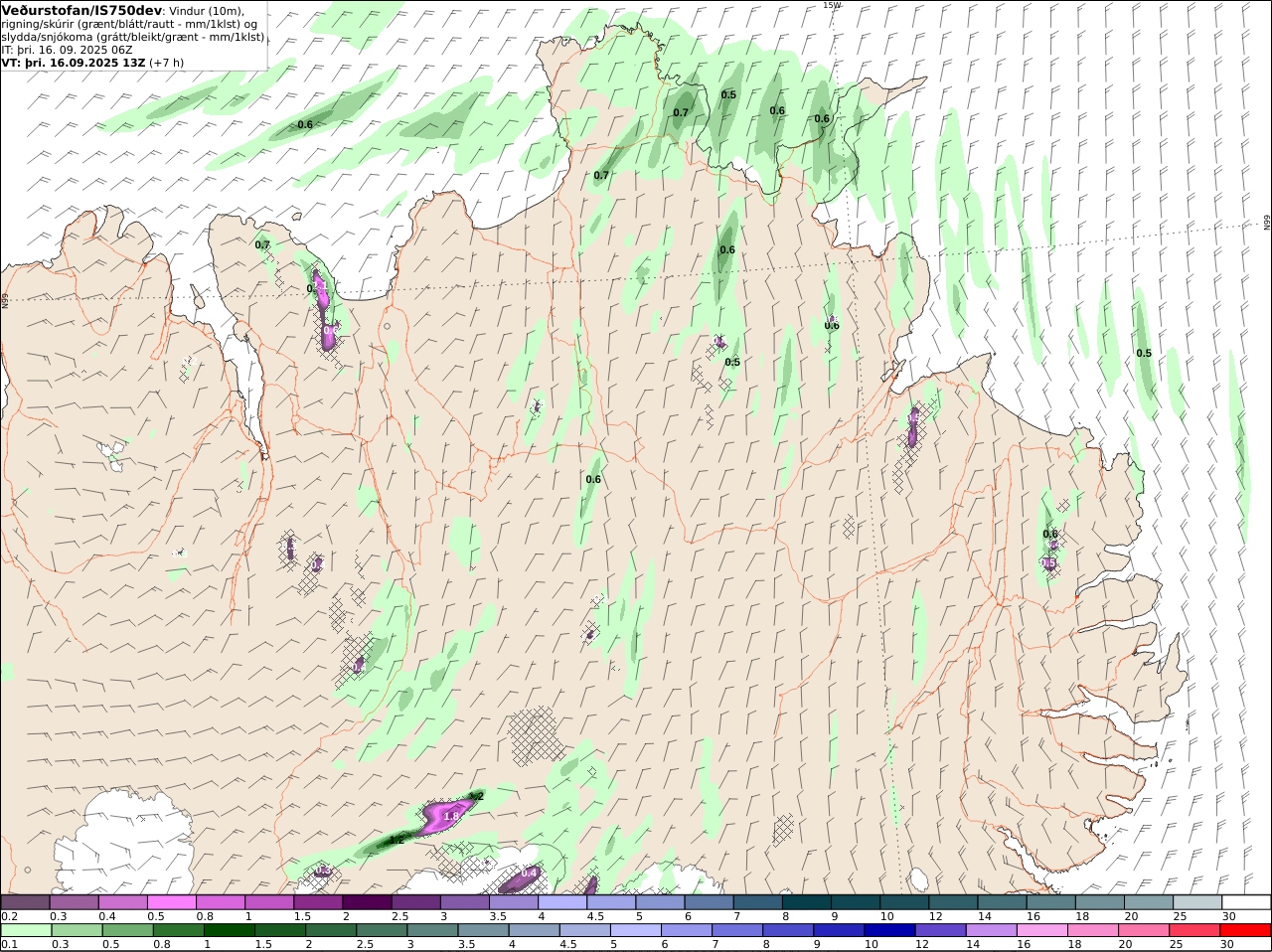
Task: Click the 15W longitude label on the top edge
Action: point(831,5)
